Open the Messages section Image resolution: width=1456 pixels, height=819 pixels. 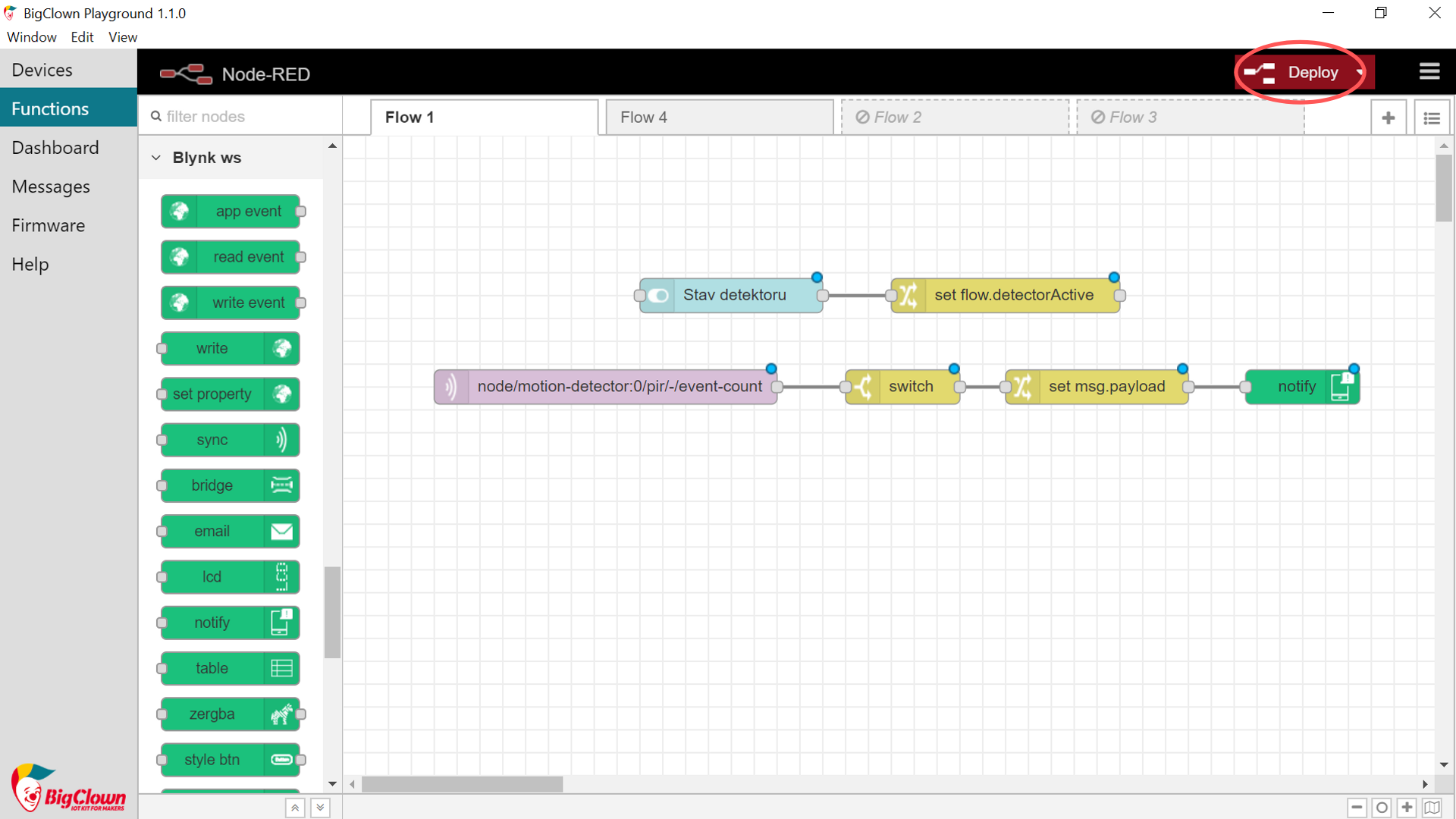(x=68, y=187)
